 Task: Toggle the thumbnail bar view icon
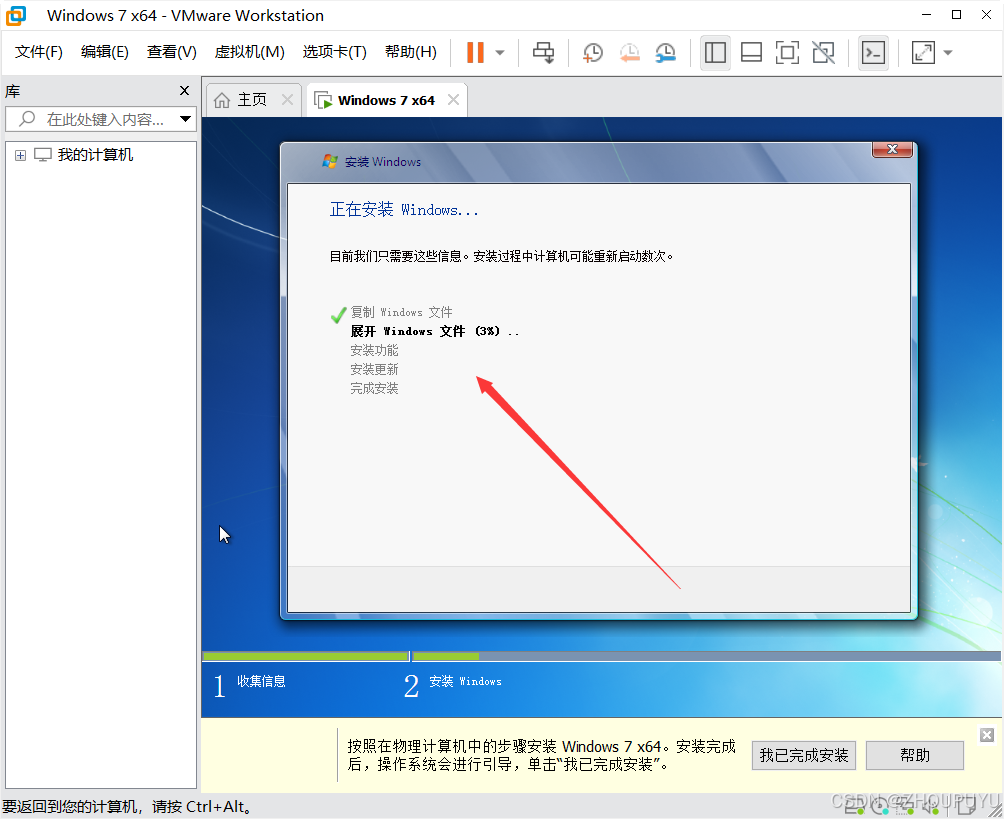point(751,53)
